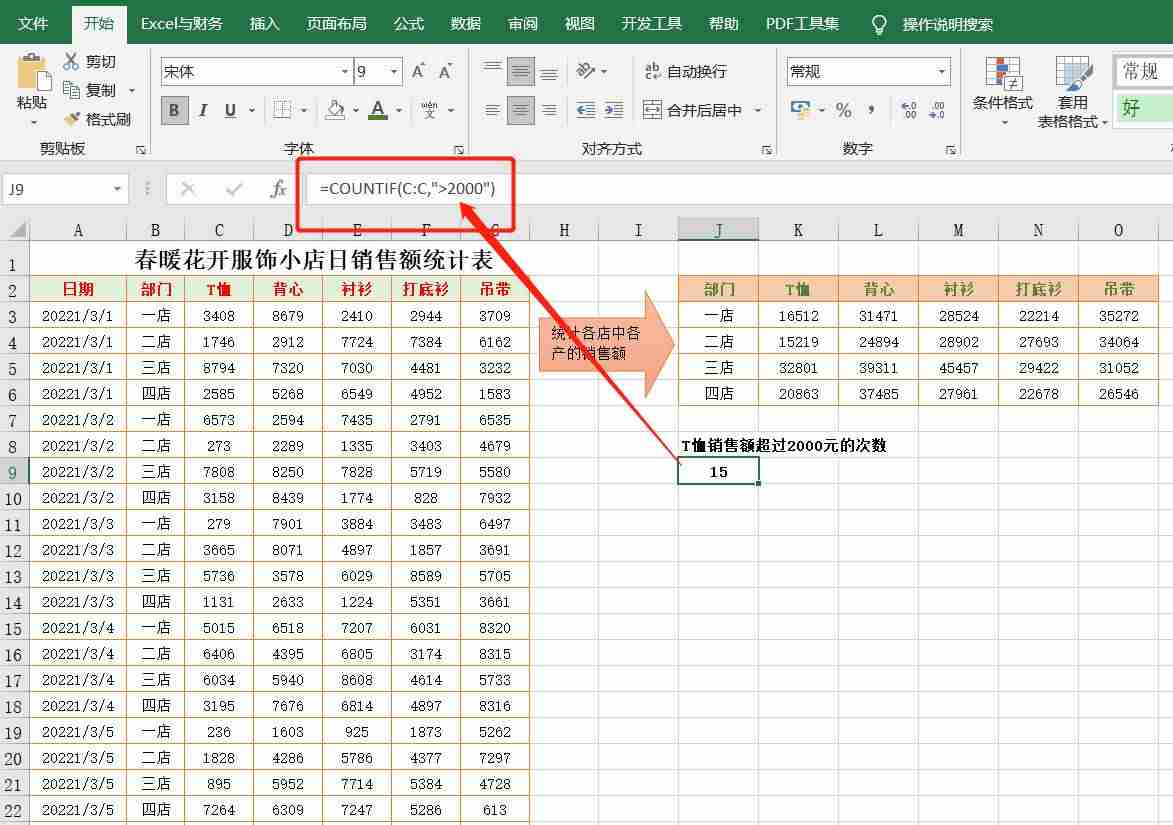
Task: Open the font size dropdown
Action: 394,71
